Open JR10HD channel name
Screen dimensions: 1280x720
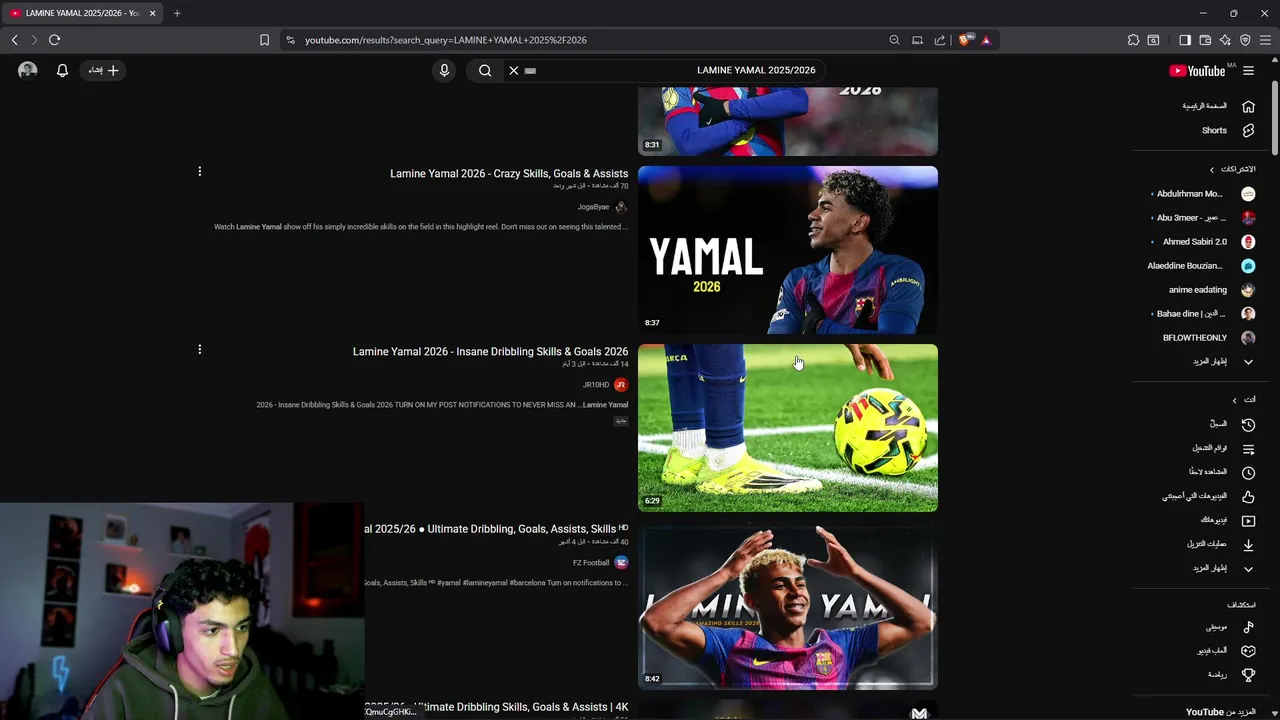[x=596, y=385]
